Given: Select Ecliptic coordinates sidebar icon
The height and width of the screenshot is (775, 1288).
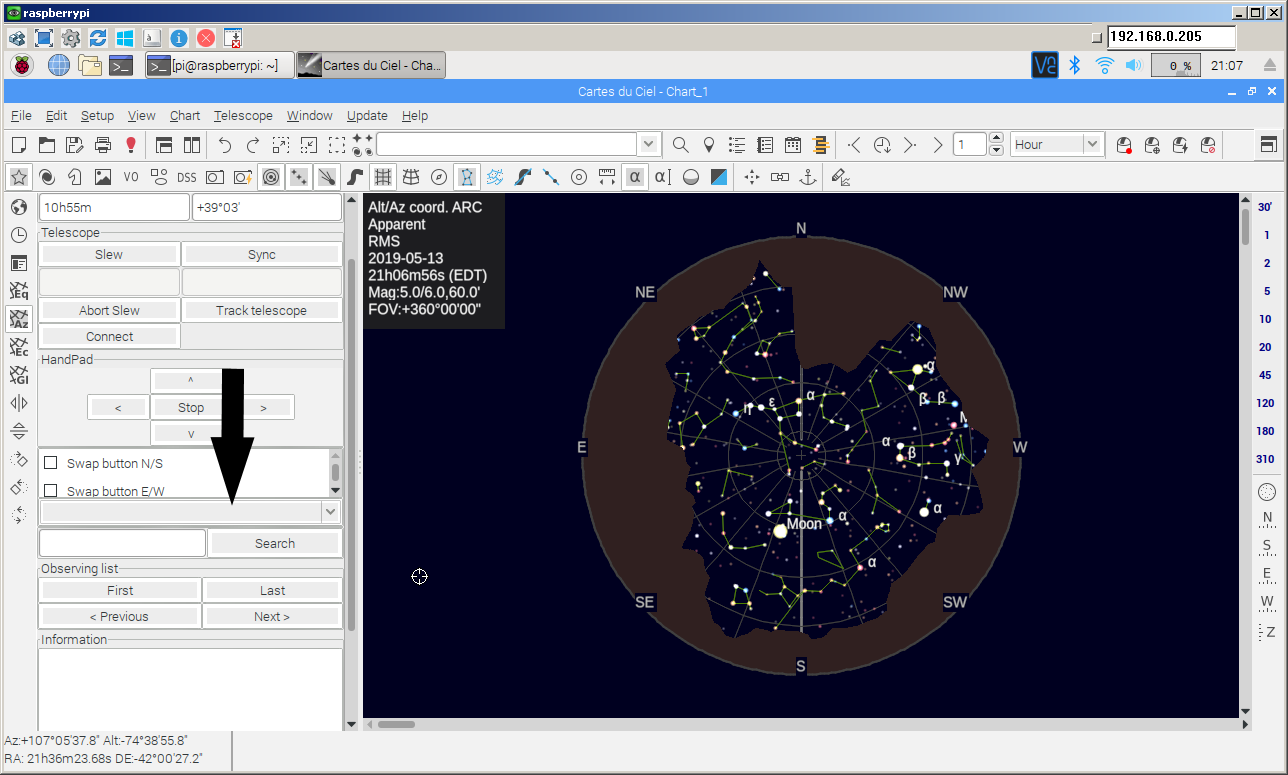Looking at the screenshot, I should tap(19, 347).
